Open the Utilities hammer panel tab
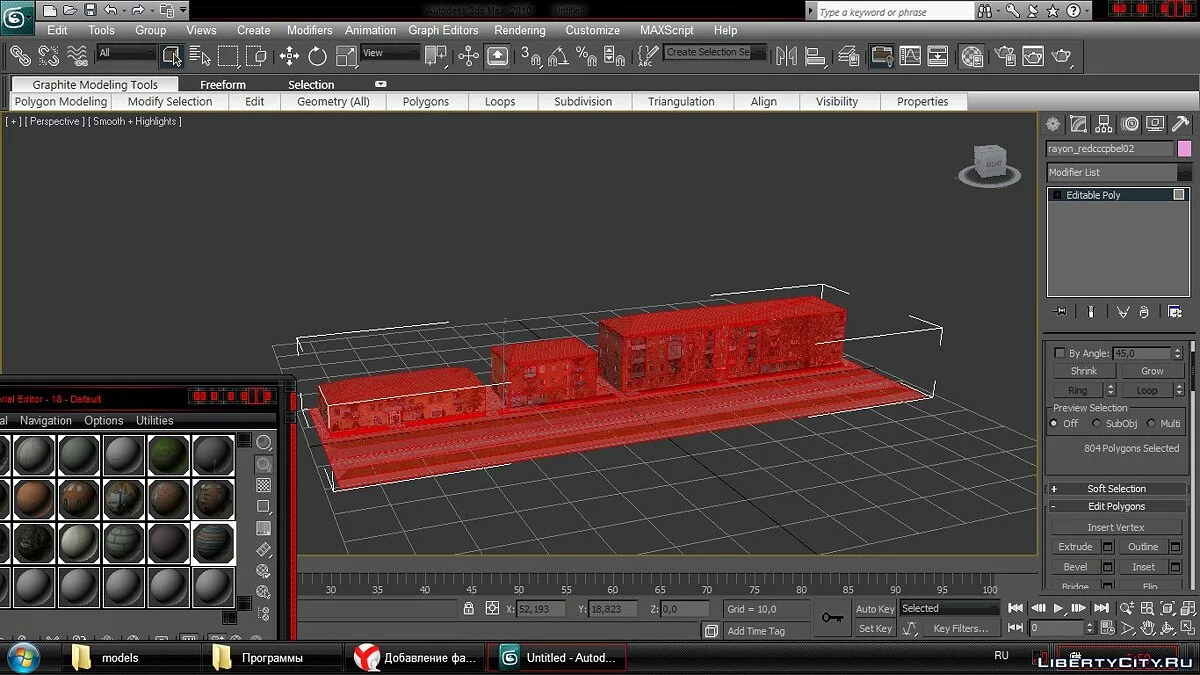1200x675 pixels. 1180,124
